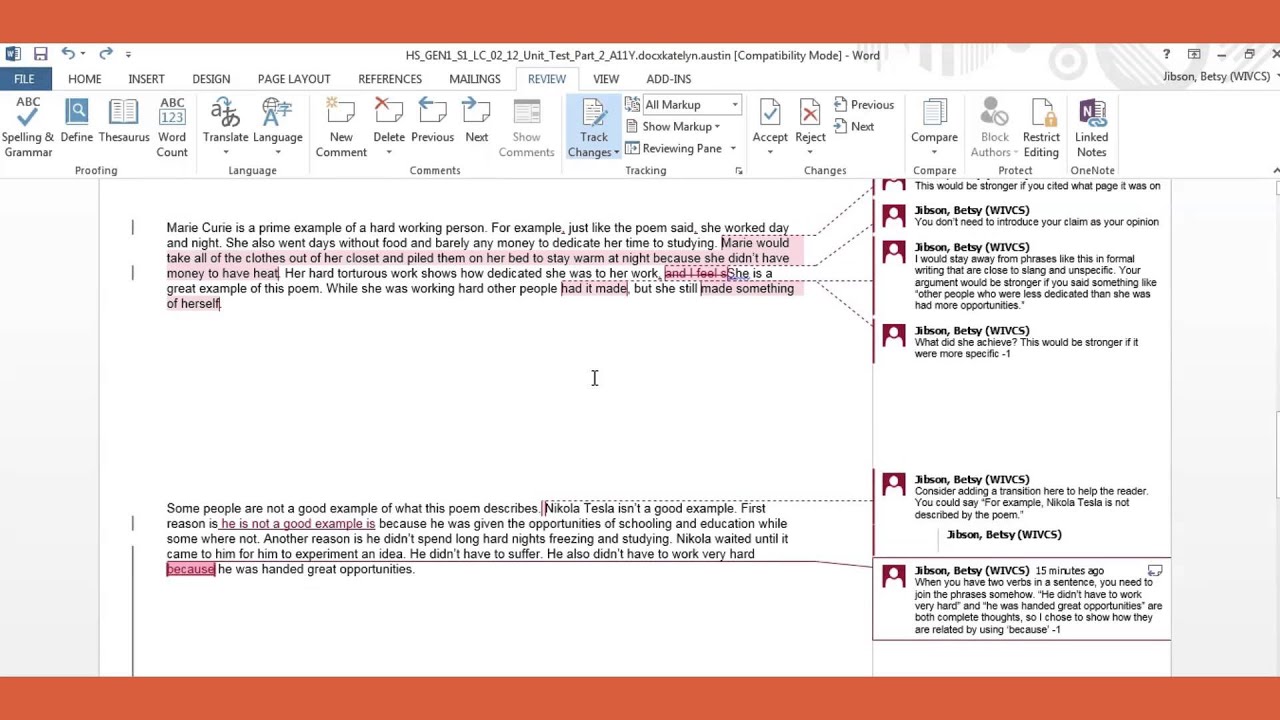The image size is (1280, 720).
Task: Run Spelling & Grammar check
Action: pyautogui.click(x=28, y=127)
